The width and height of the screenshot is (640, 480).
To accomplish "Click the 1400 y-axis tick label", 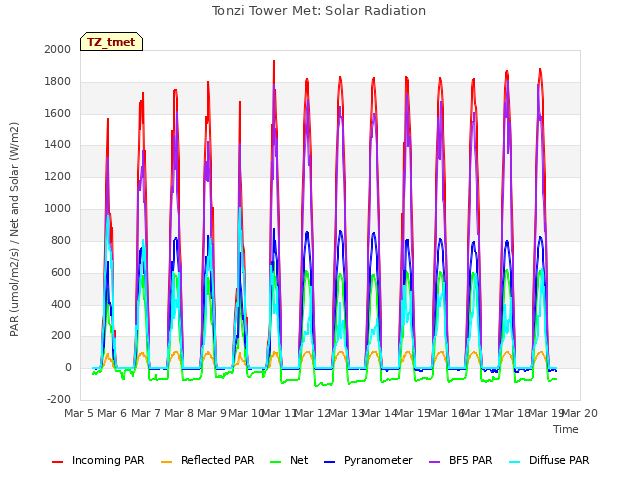I will point(58,145).
